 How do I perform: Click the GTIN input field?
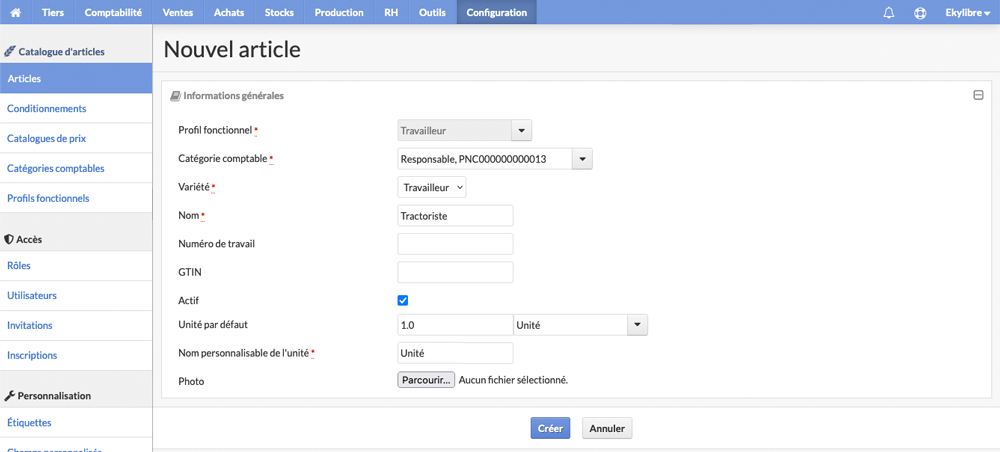click(455, 272)
